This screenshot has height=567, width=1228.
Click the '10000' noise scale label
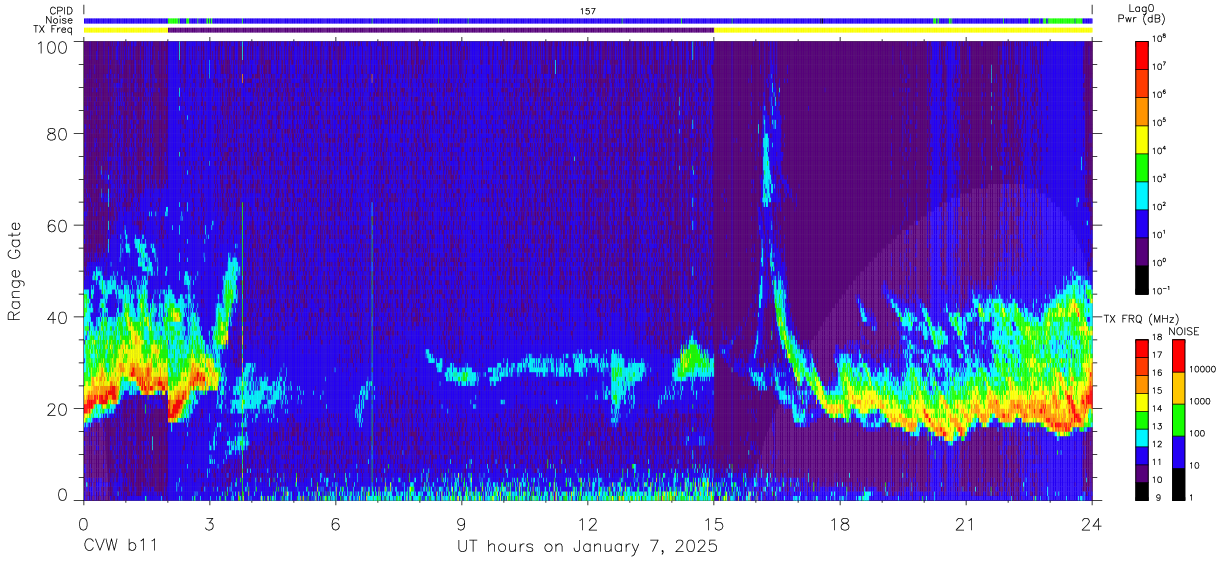click(x=1204, y=370)
